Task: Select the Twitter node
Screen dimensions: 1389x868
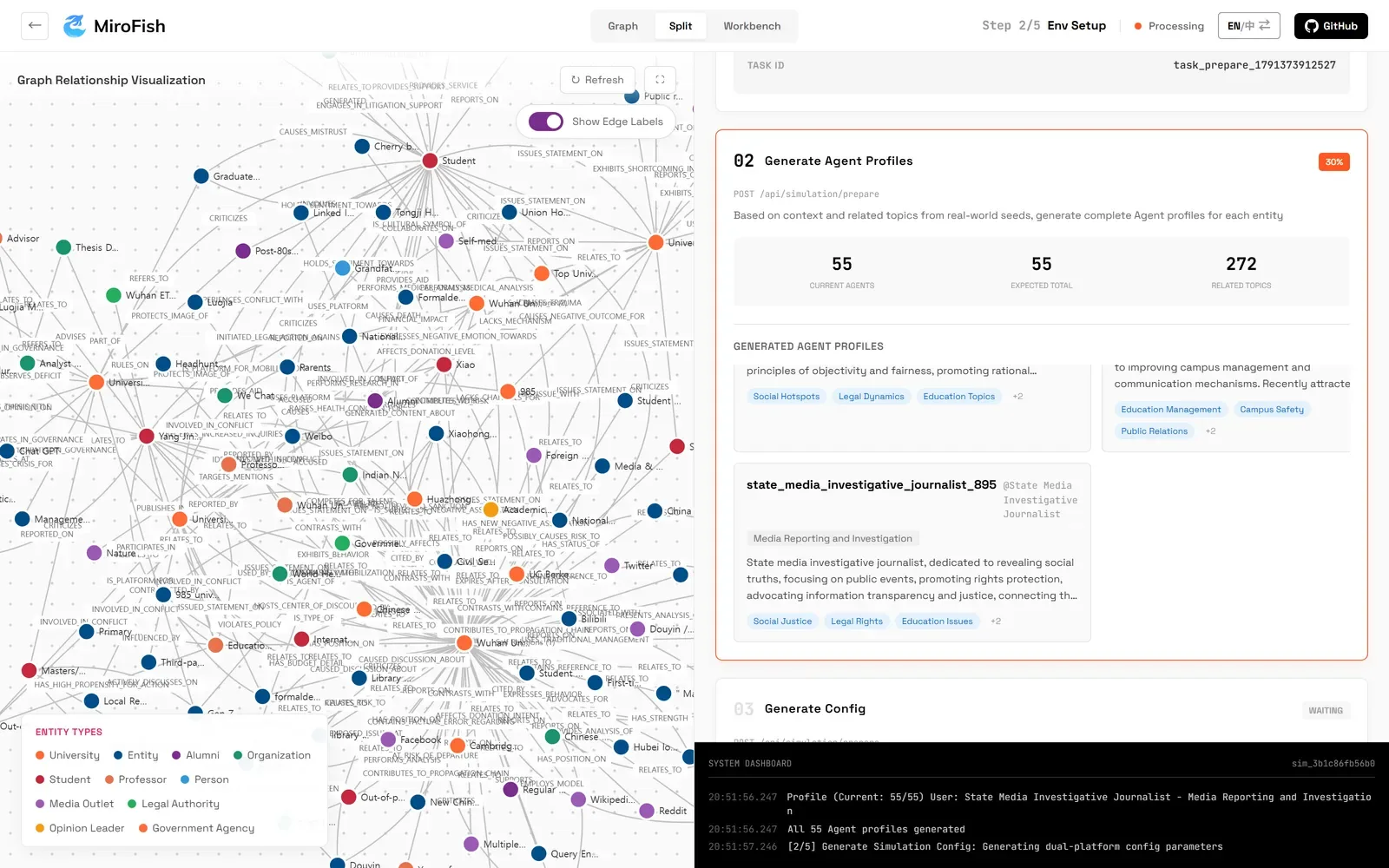Action: coord(611,565)
